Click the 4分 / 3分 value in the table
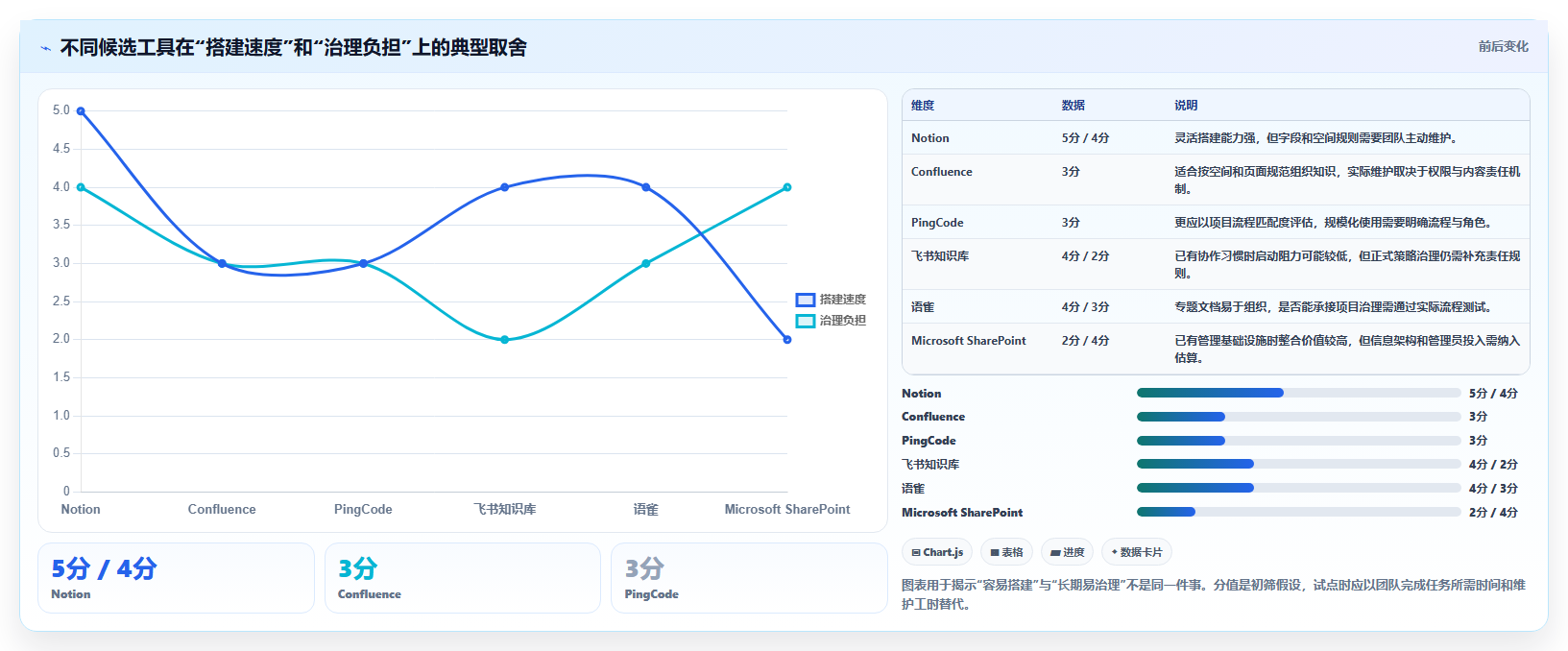1568x651 pixels. [x=1086, y=307]
